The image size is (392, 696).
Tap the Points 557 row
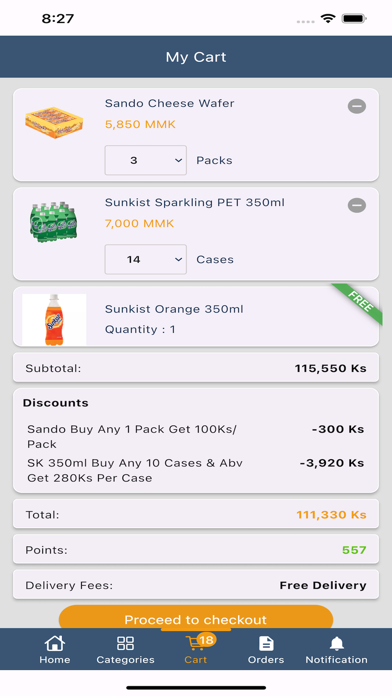tap(196, 550)
